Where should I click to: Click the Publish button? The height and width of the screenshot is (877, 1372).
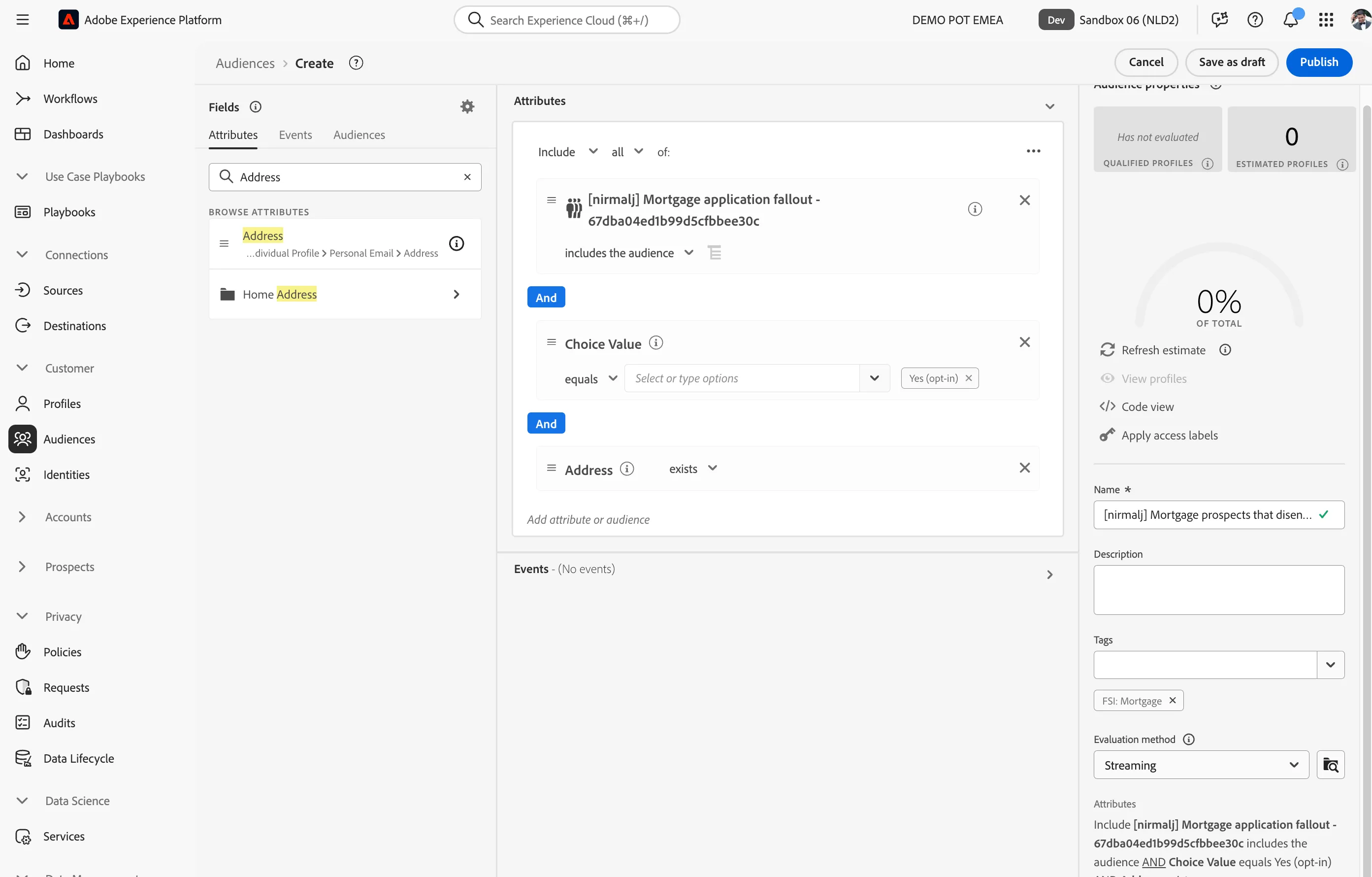[1318, 62]
